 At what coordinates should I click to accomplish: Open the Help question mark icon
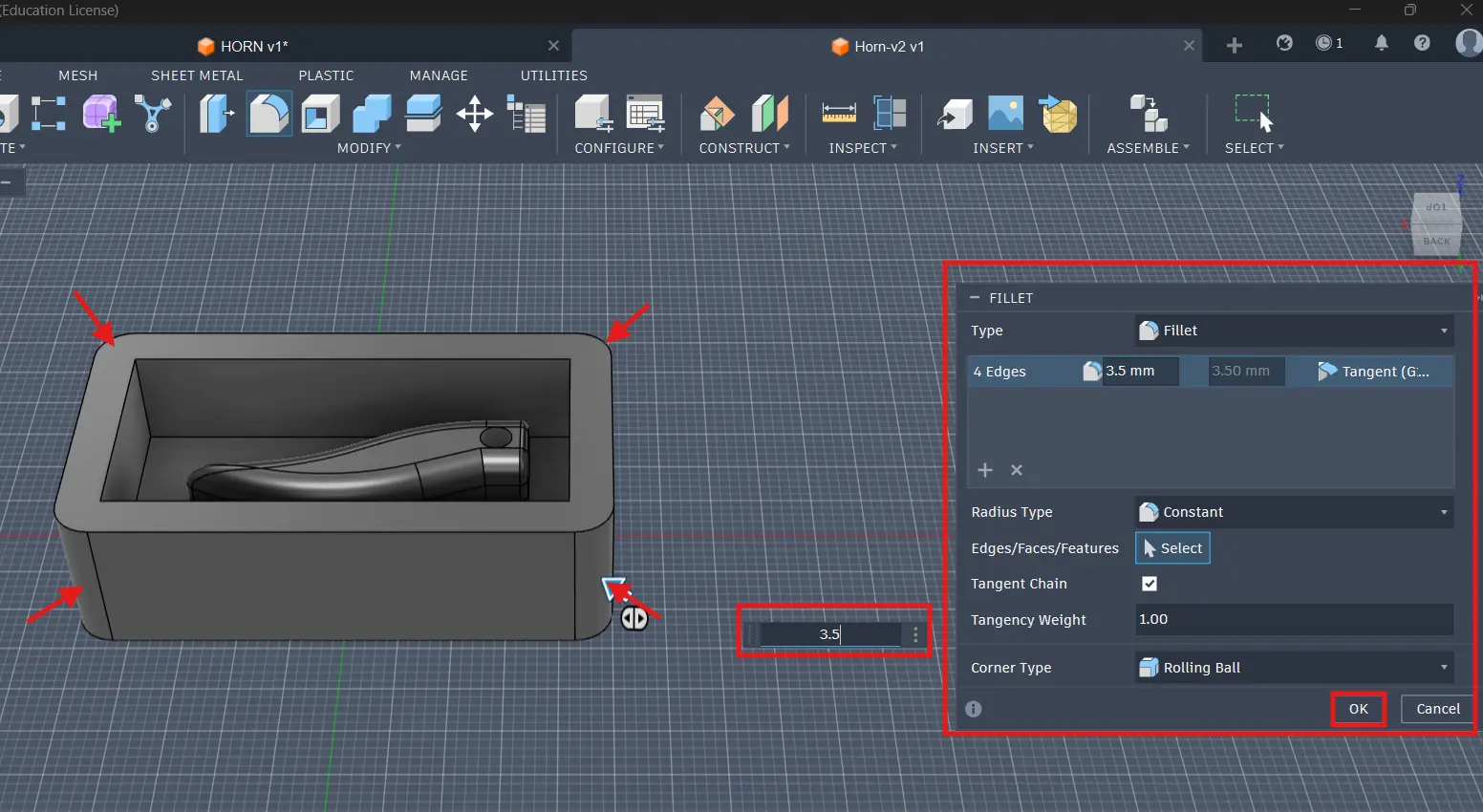pos(1422,43)
